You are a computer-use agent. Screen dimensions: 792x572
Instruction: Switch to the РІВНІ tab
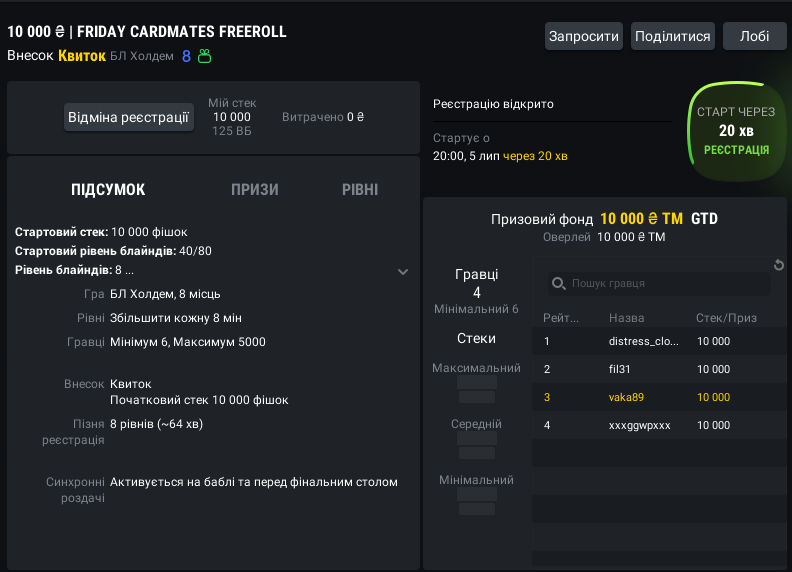[x=360, y=190]
